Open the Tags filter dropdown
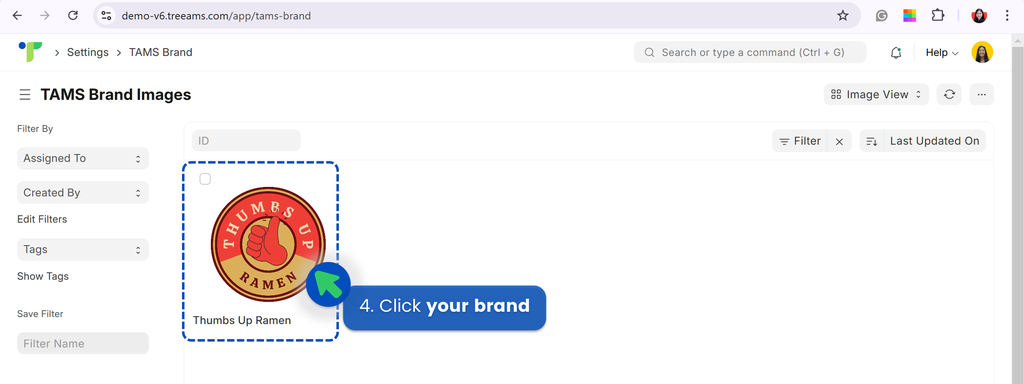This screenshot has height=384, width=1024. (83, 249)
